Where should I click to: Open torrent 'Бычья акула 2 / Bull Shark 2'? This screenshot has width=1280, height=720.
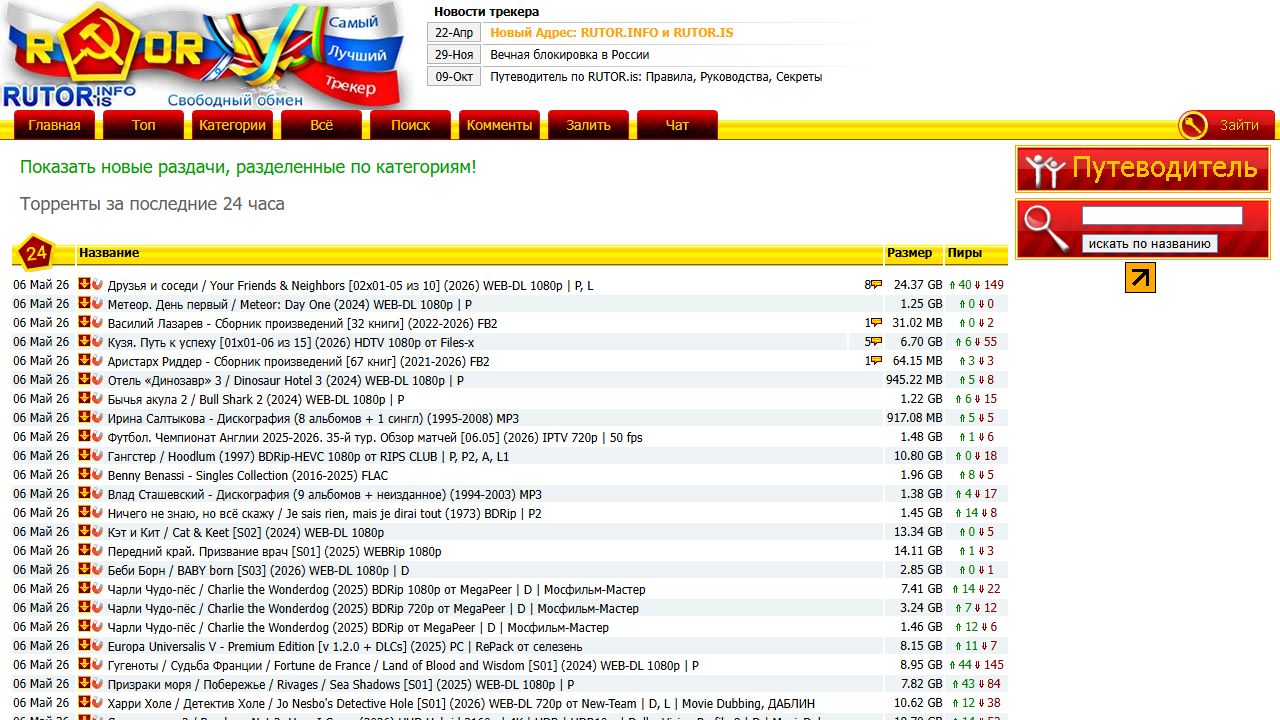(256, 399)
